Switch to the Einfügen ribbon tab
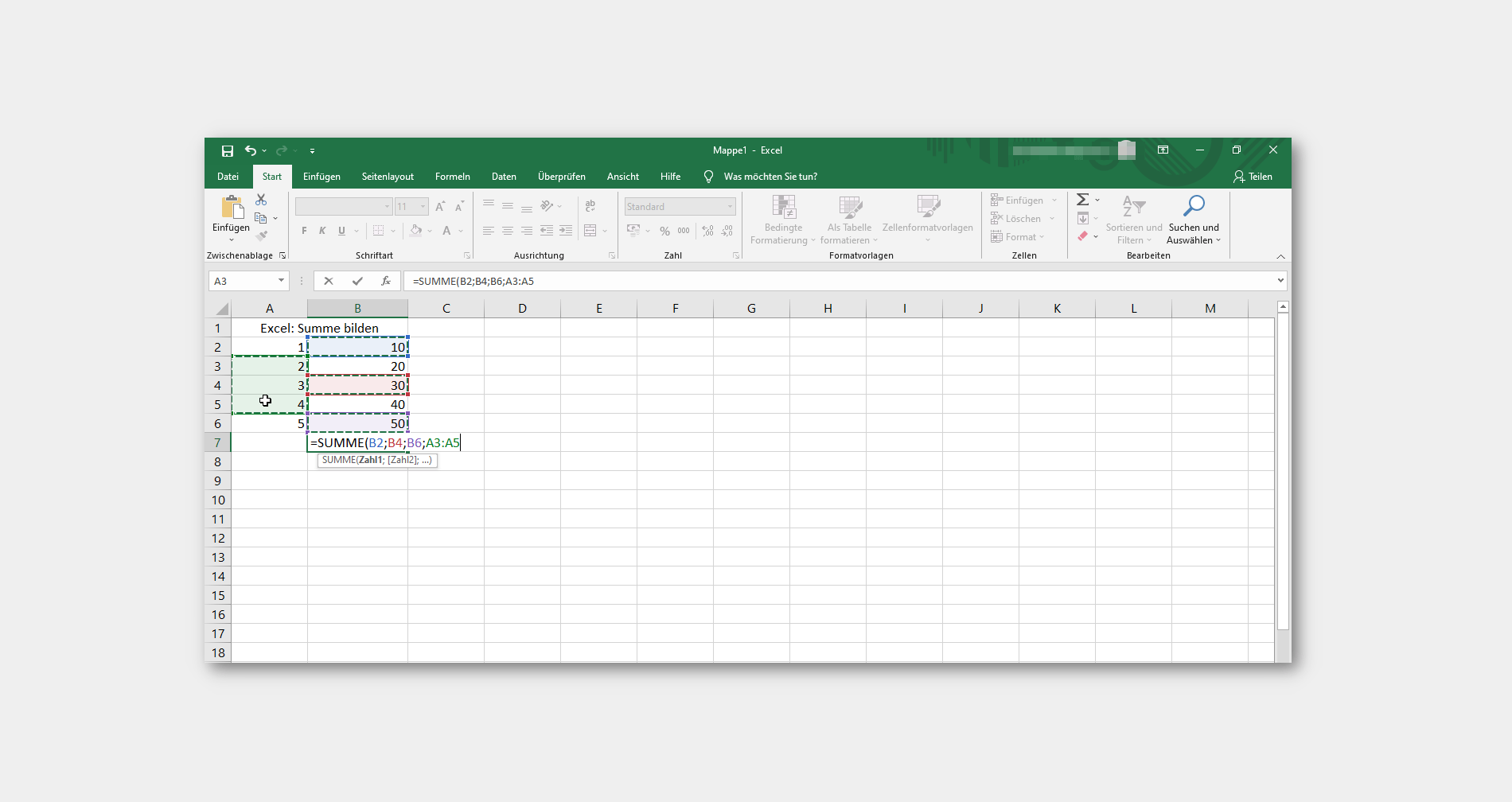Screen dimensions: 1512x802 coord(321,177)
